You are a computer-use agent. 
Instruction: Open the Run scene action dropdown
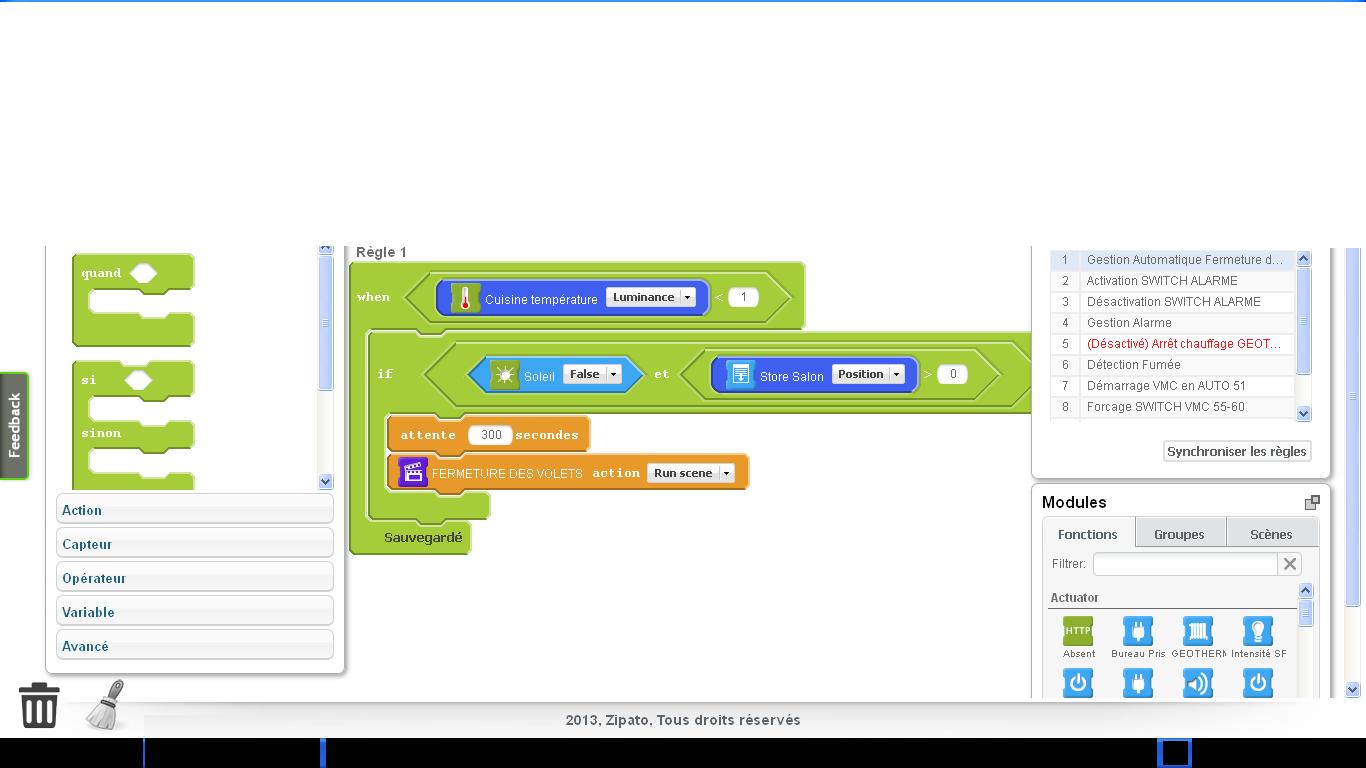tap(691, 473)
